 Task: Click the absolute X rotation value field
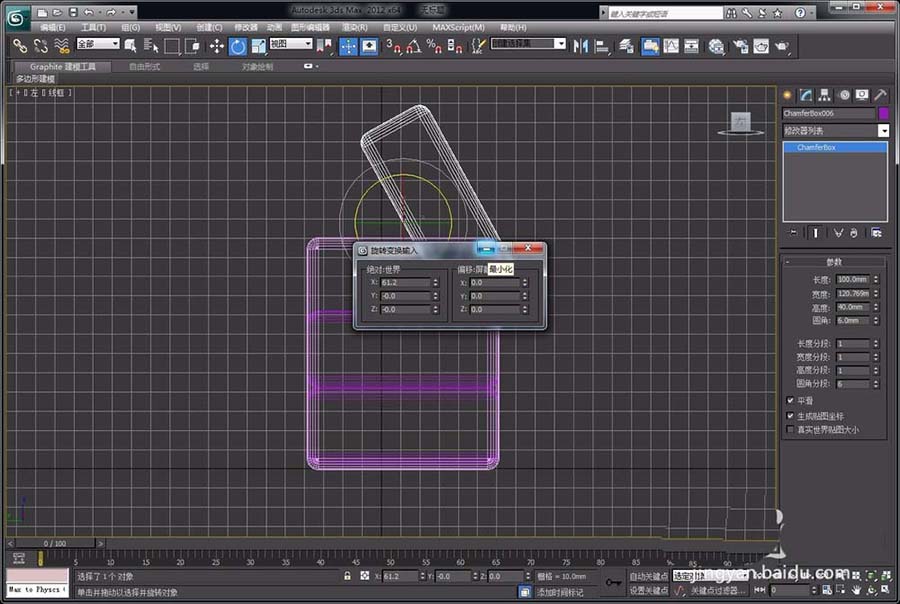click(405, 283)
